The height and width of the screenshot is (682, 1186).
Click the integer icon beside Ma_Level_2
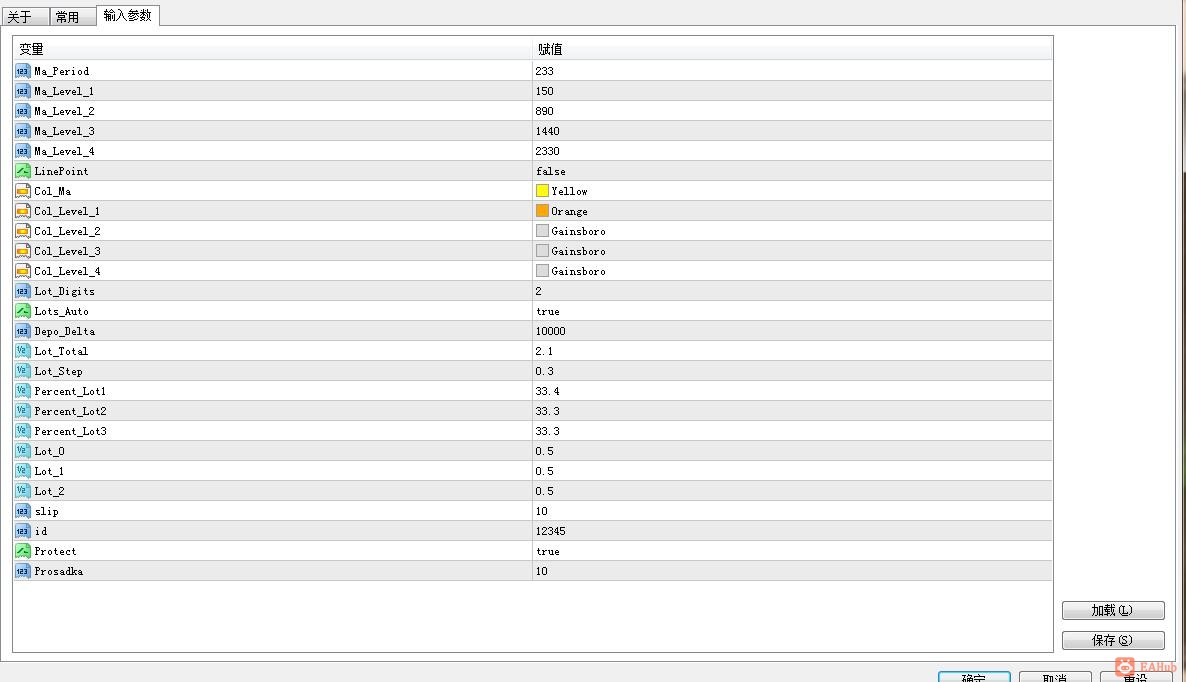click(23, 111)
